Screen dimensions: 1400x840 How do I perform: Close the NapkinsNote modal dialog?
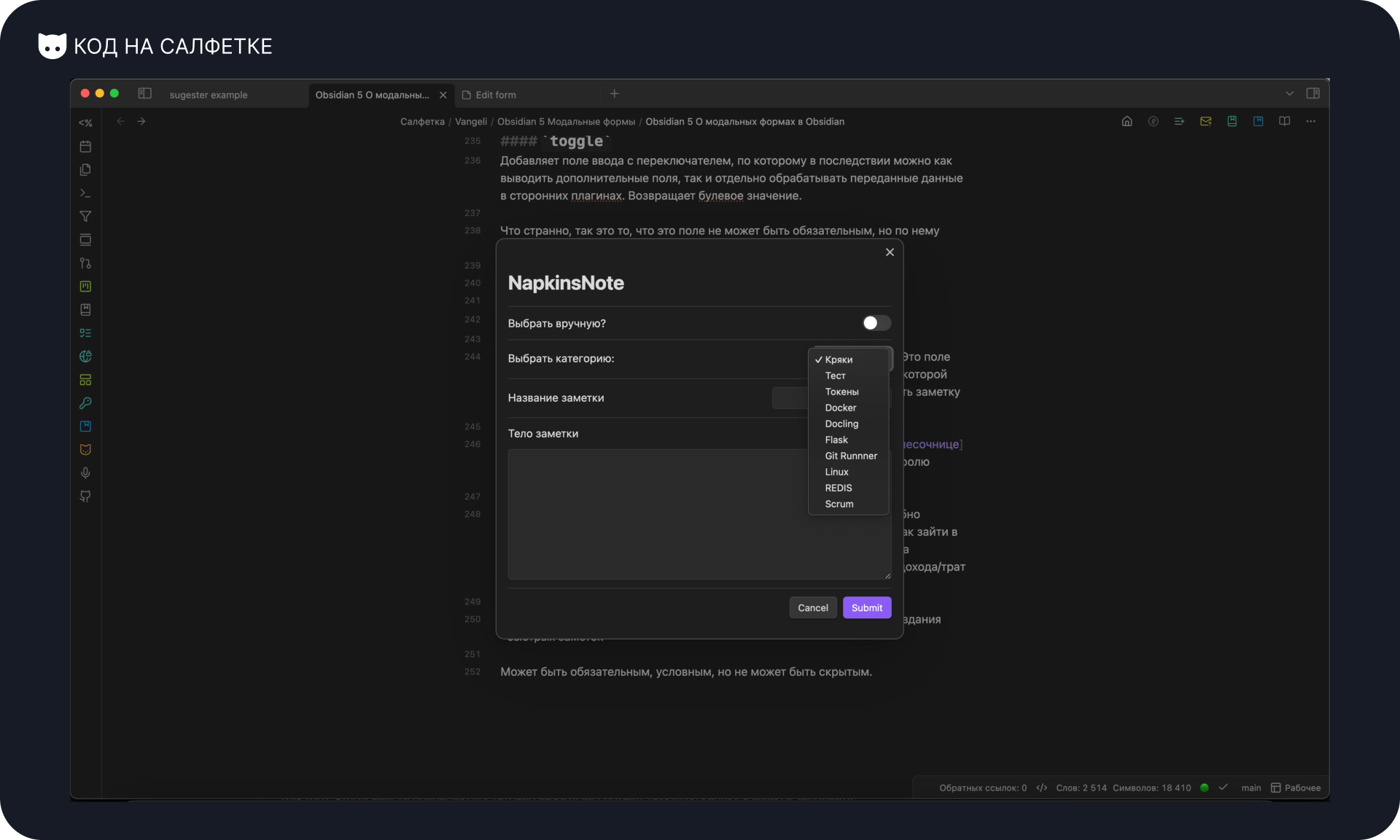pos(890,252)
